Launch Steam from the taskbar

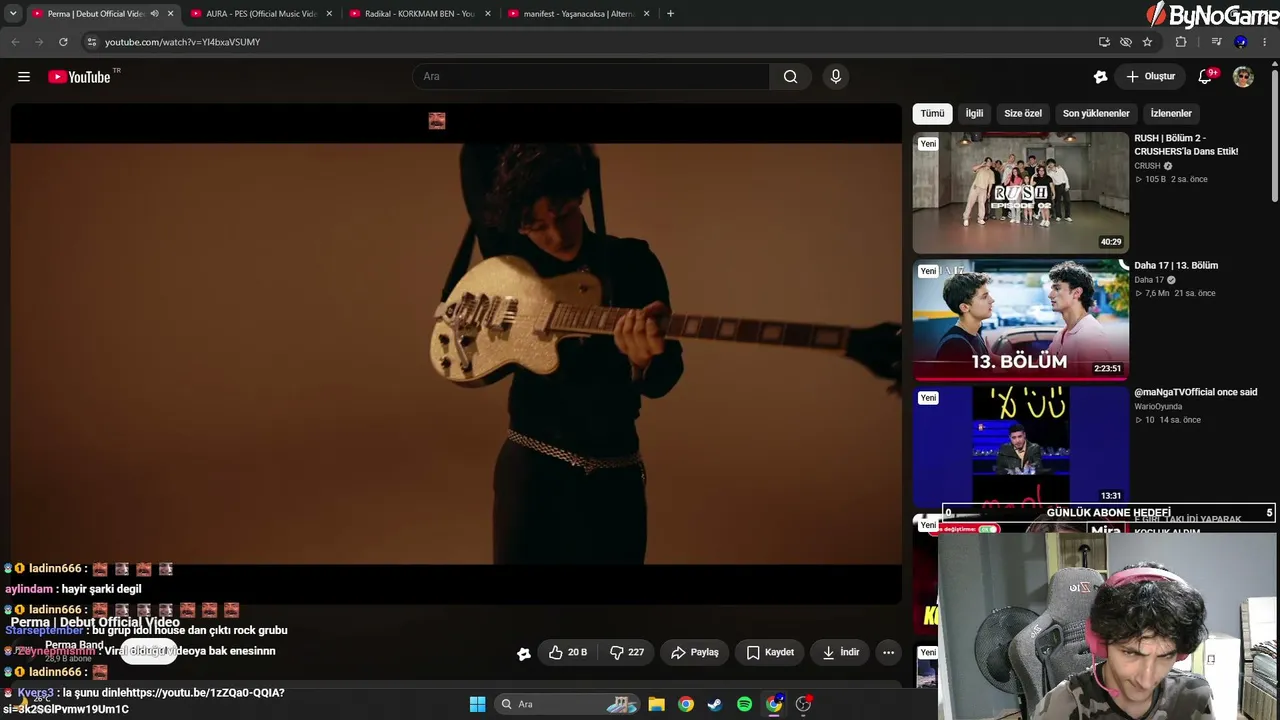tap(714, 704)
